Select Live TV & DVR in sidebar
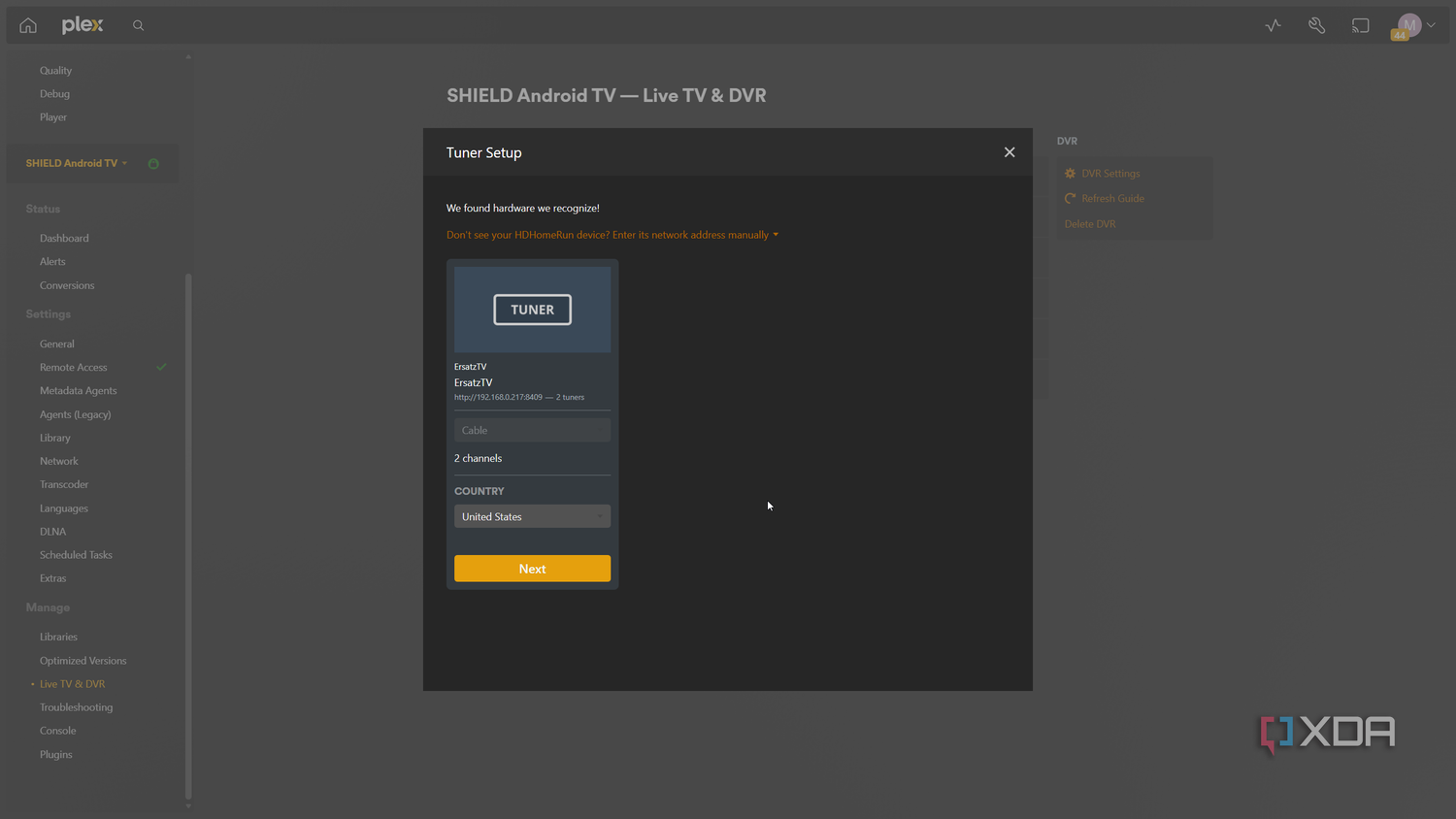Image resolution: width=1456 pixels, height=819 pixels. [x=72, y=684]
